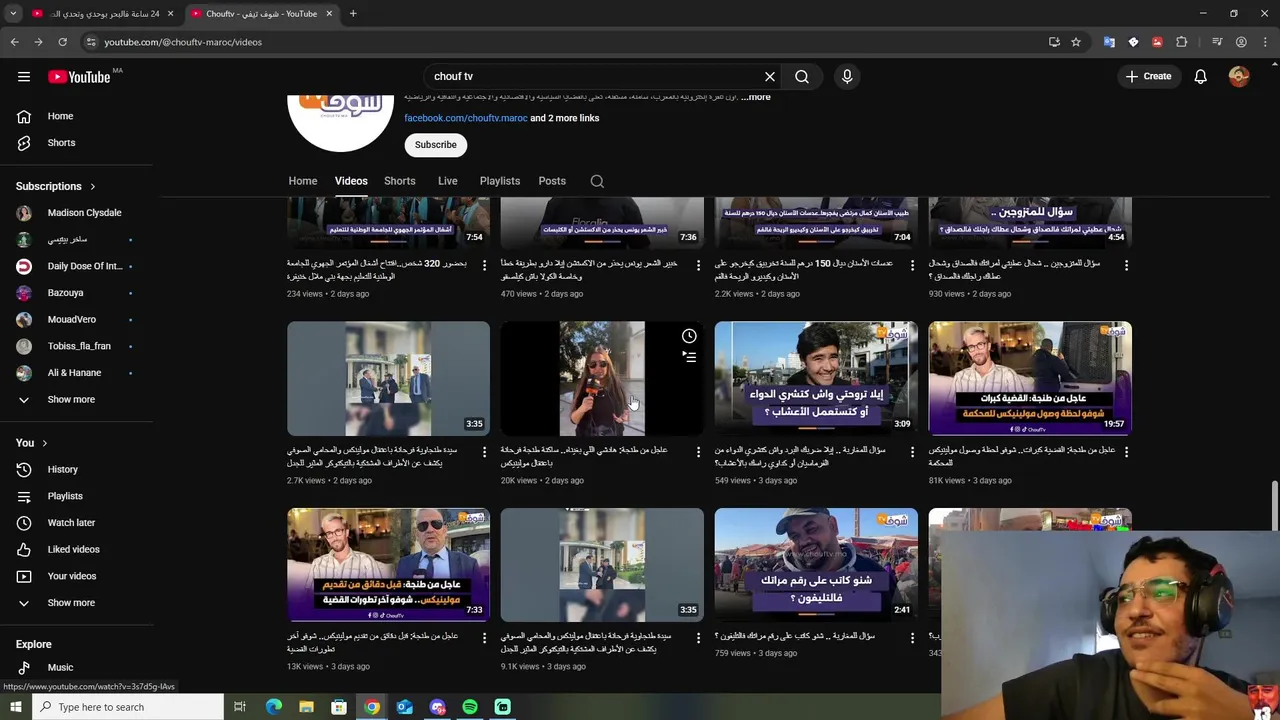
Task: Clear the search box with the X icon
Action: click(770, 76)
